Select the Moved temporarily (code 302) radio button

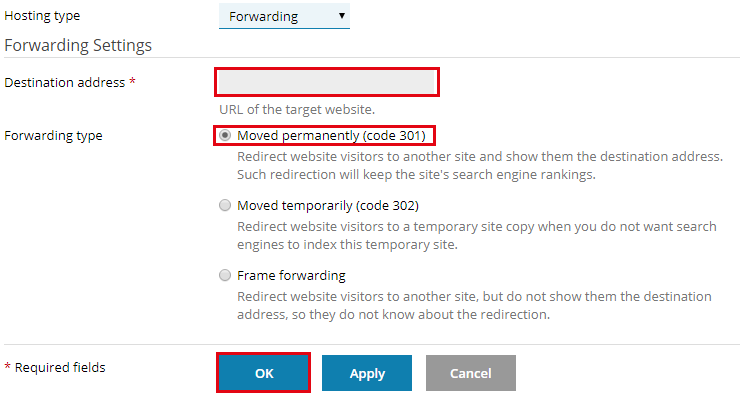click(x=225, y=205)
